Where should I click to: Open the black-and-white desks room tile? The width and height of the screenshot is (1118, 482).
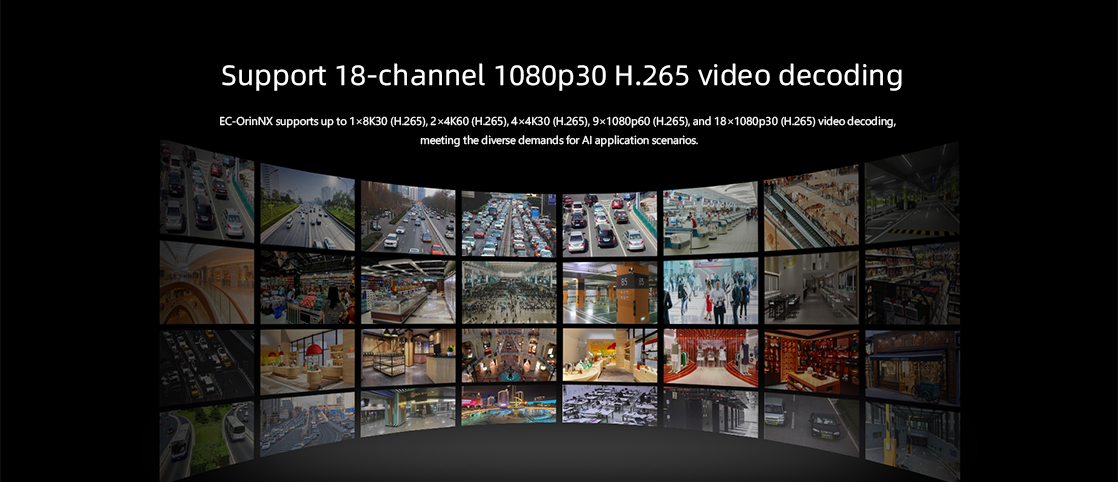610,405
